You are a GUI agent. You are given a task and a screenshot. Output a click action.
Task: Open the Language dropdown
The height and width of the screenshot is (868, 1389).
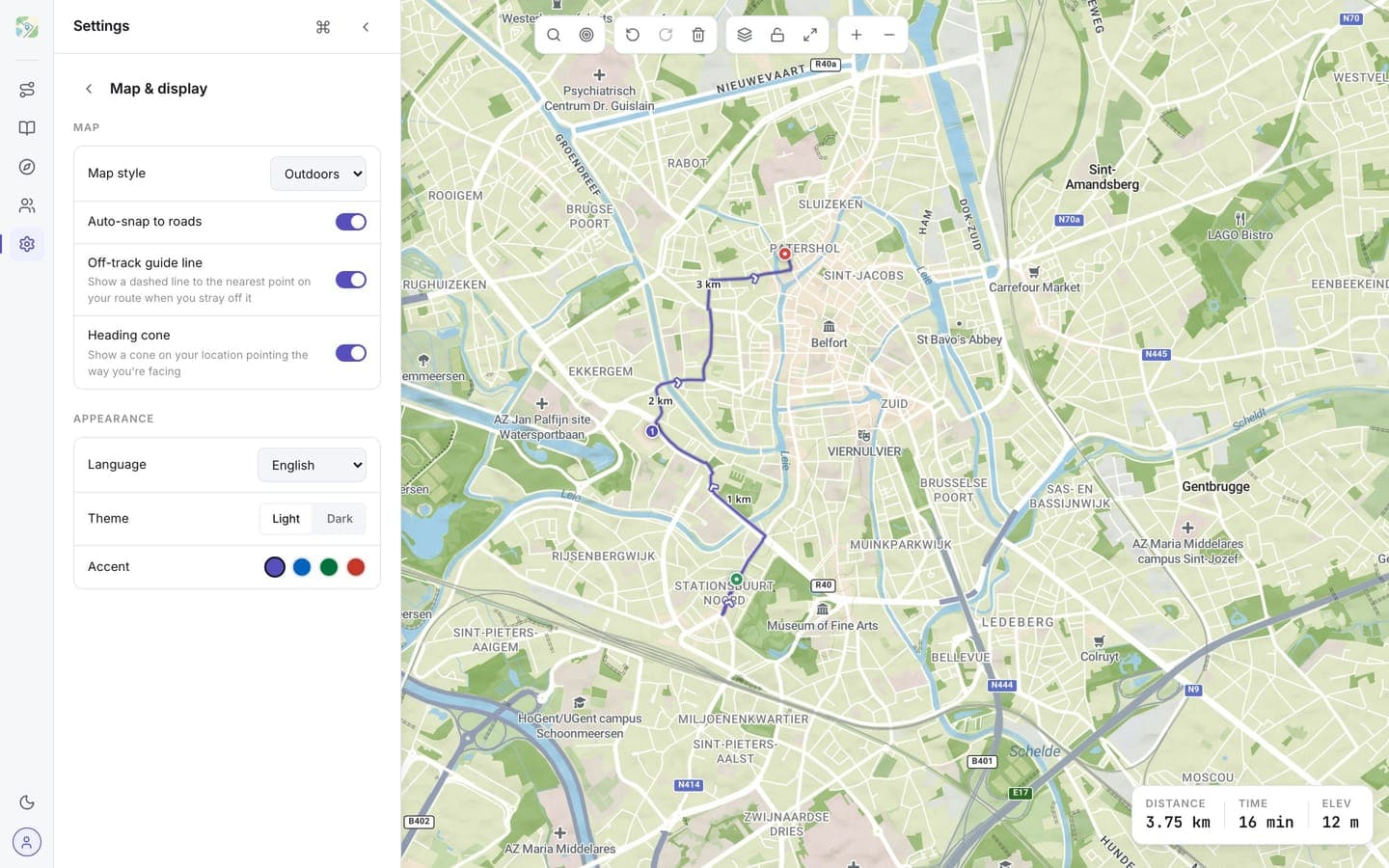[x=312, y=465]
